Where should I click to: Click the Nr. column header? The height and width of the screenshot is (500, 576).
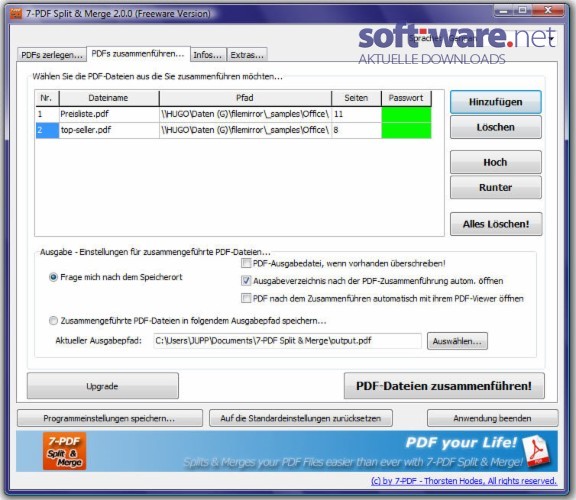[47, 98]
